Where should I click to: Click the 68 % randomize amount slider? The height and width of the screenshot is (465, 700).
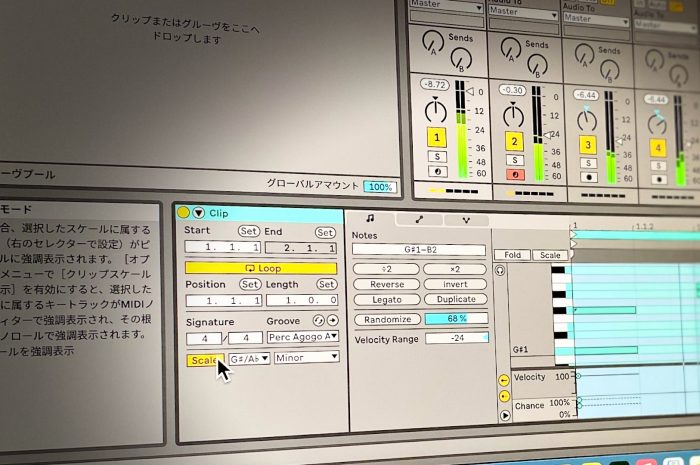pyautogui.click(x=456, y=318)
